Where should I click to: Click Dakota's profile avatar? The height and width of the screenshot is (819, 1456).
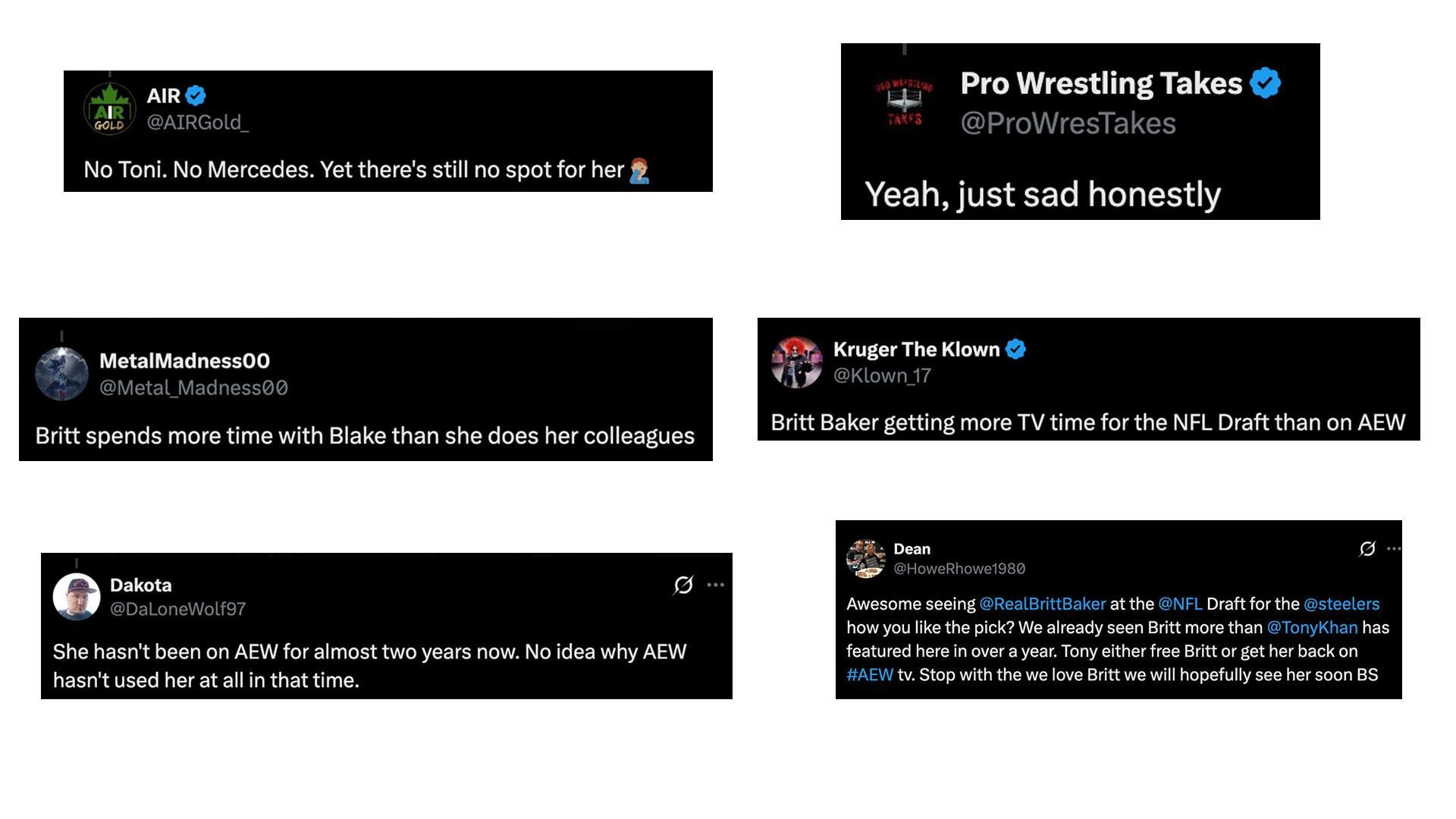click(x=77, y=596)
